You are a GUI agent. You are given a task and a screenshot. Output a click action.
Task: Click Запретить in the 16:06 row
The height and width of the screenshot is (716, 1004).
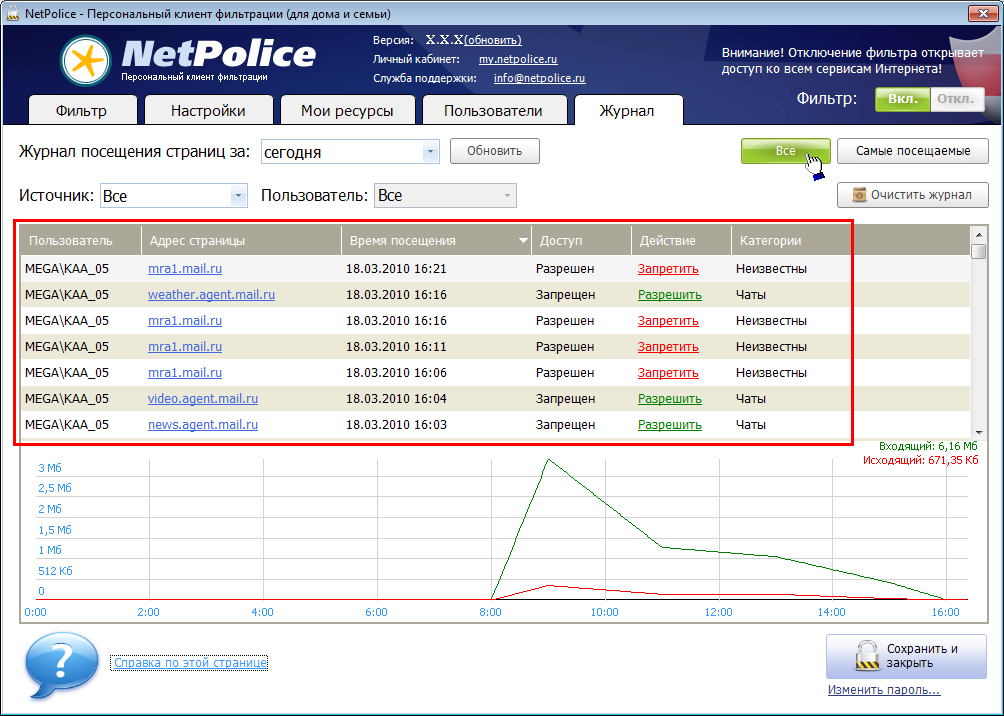(x=668, y=373)
